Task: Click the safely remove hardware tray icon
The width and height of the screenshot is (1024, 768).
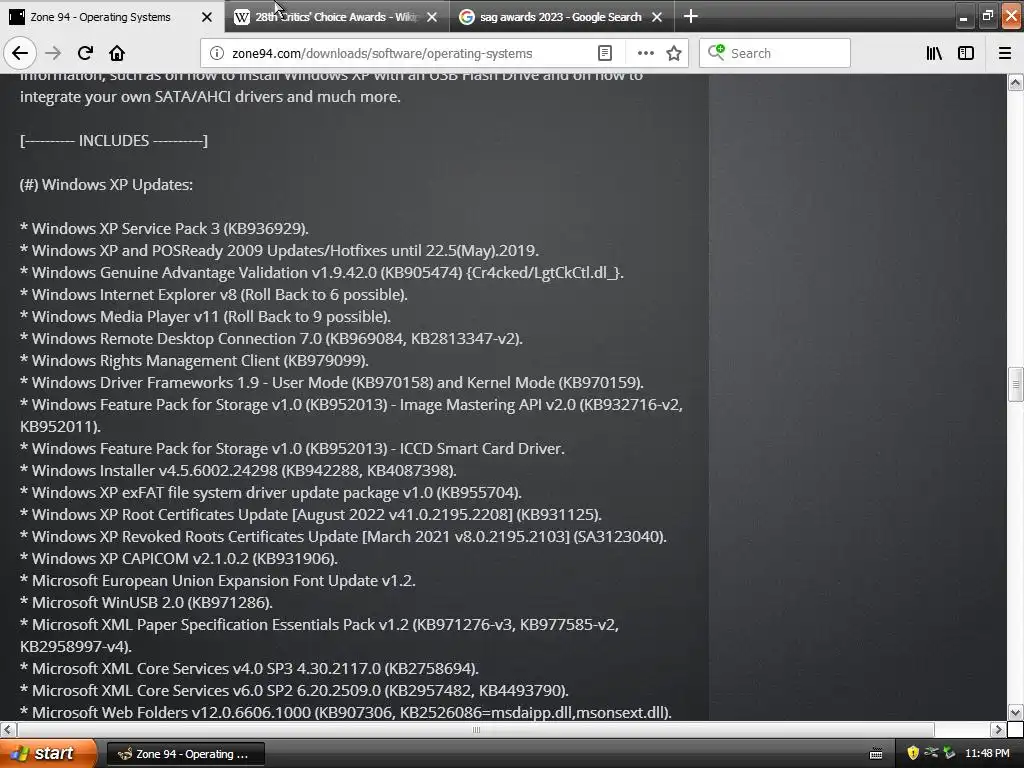Action: coord(949,753)
